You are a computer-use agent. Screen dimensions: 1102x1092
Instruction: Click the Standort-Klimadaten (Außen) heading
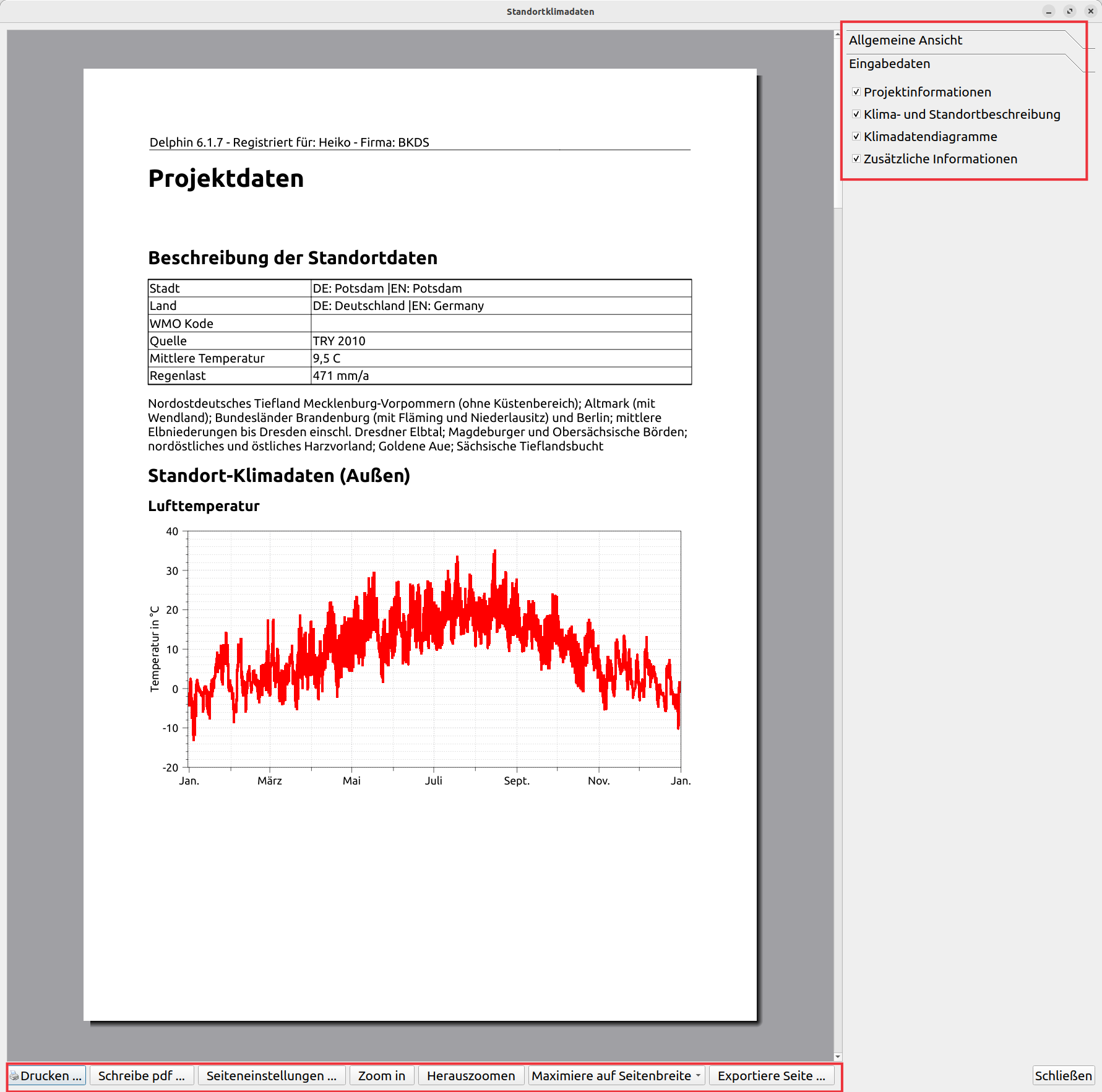(x=279, y=476)
